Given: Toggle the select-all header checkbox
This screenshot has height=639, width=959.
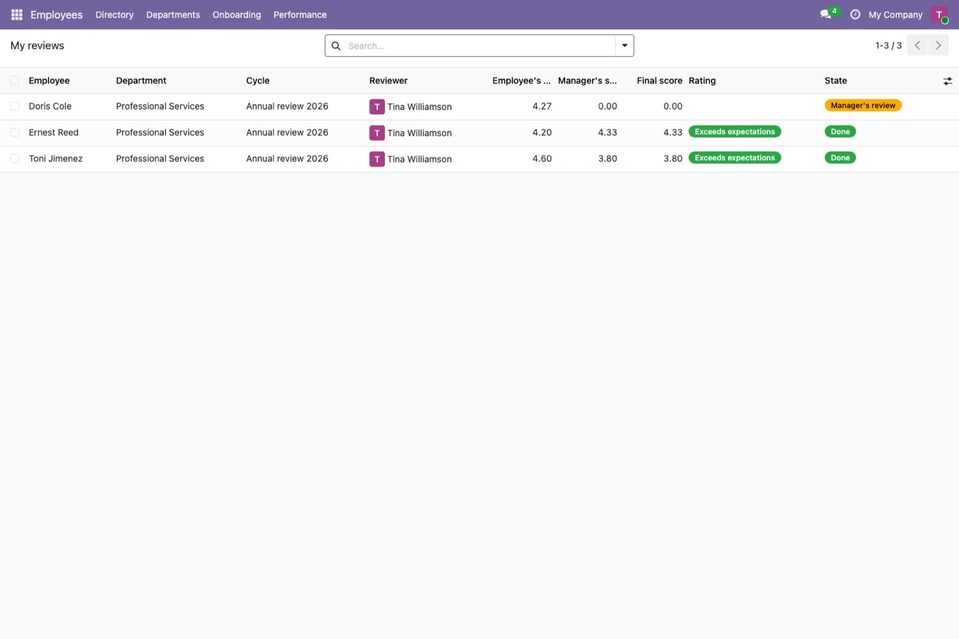Looking at the screenshot, I should pos(15,81).
